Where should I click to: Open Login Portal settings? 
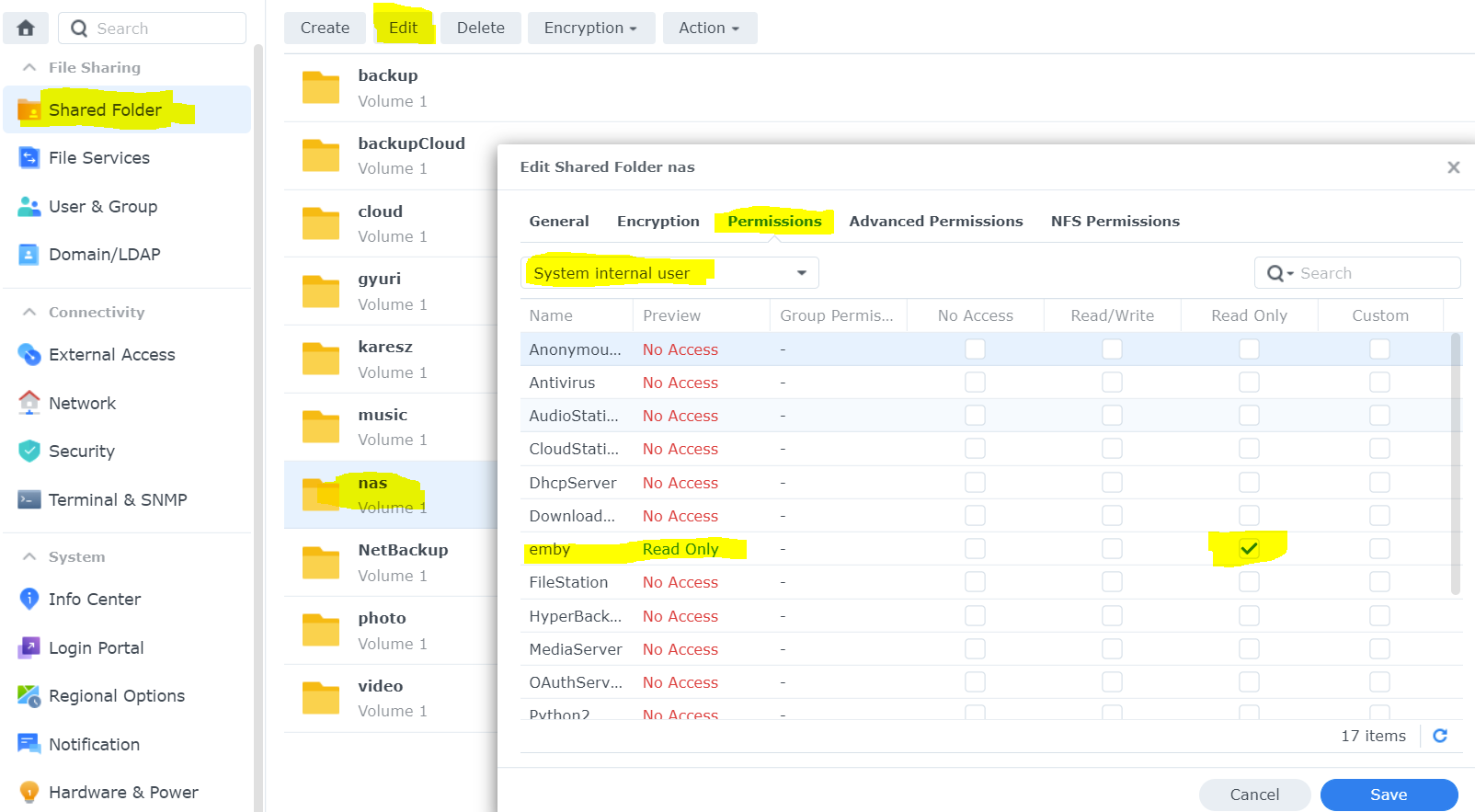pos(127,648)
